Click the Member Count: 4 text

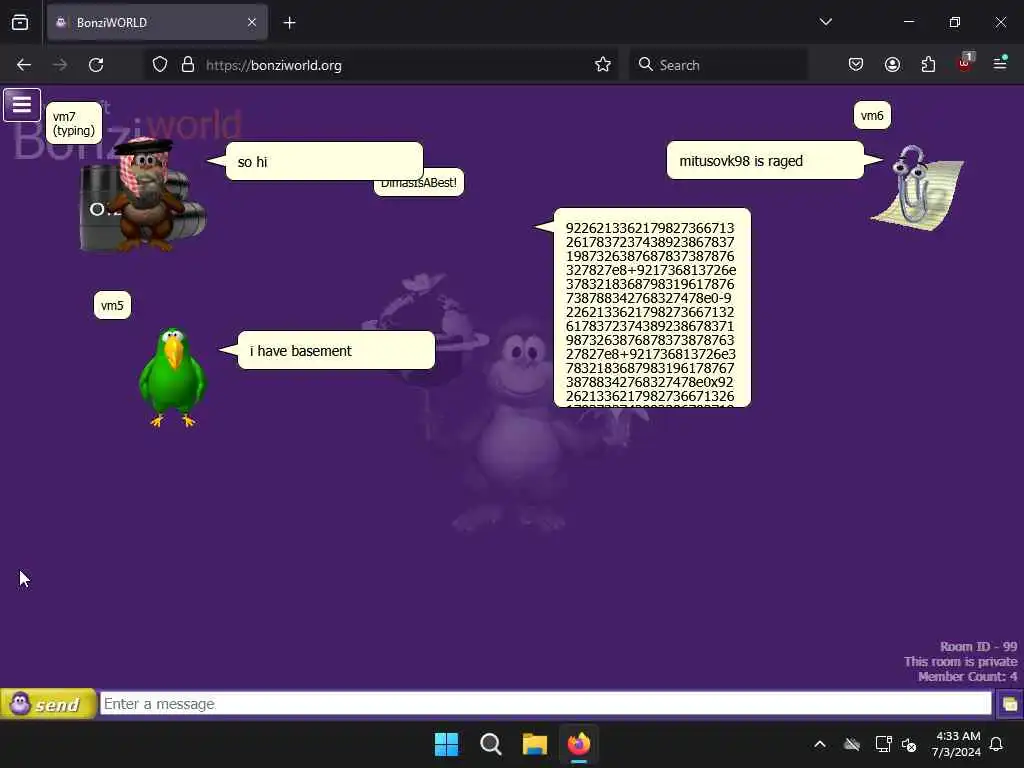click(967, 677)
